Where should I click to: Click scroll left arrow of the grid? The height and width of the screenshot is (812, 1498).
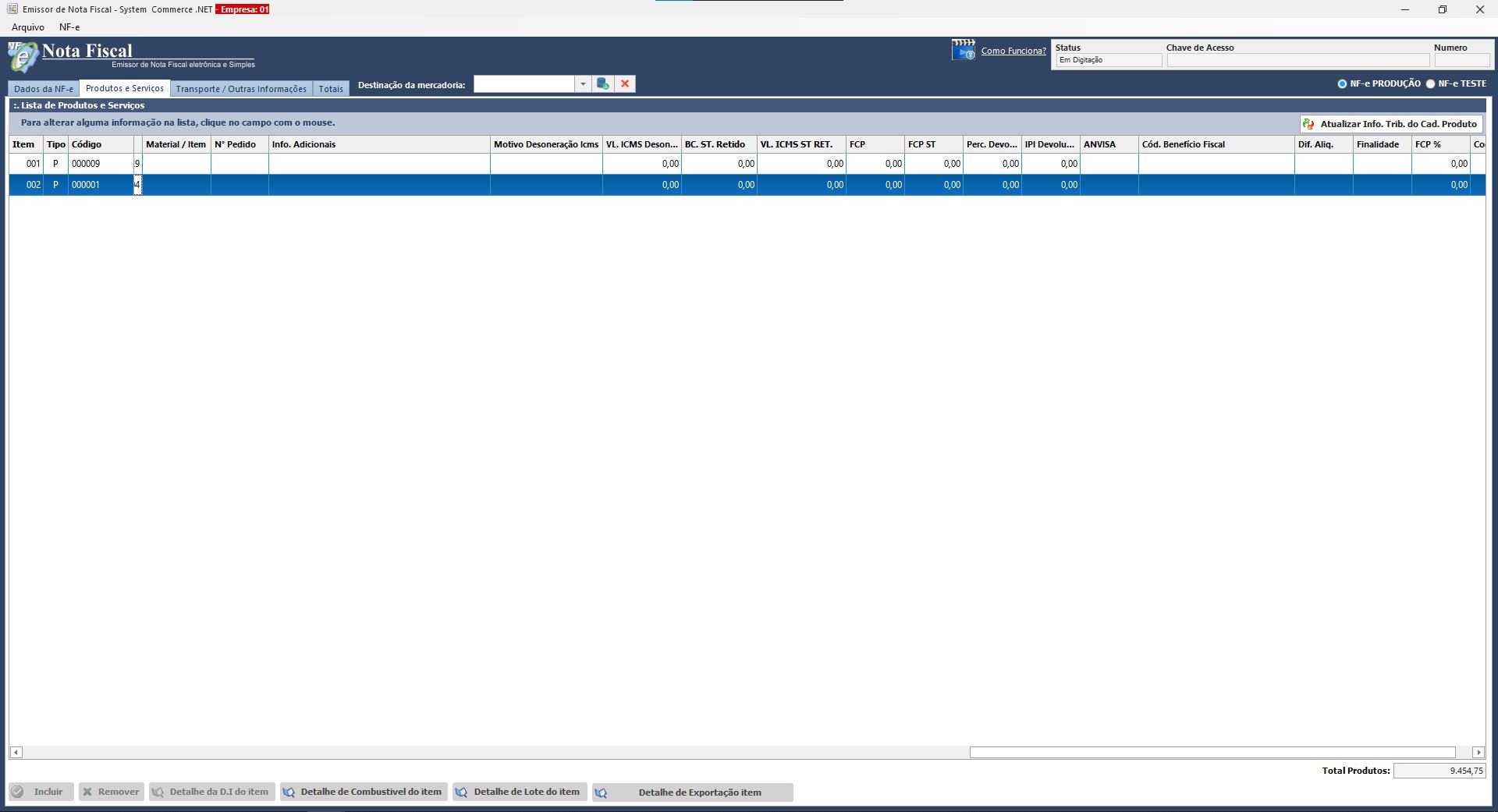click(16, 753)
